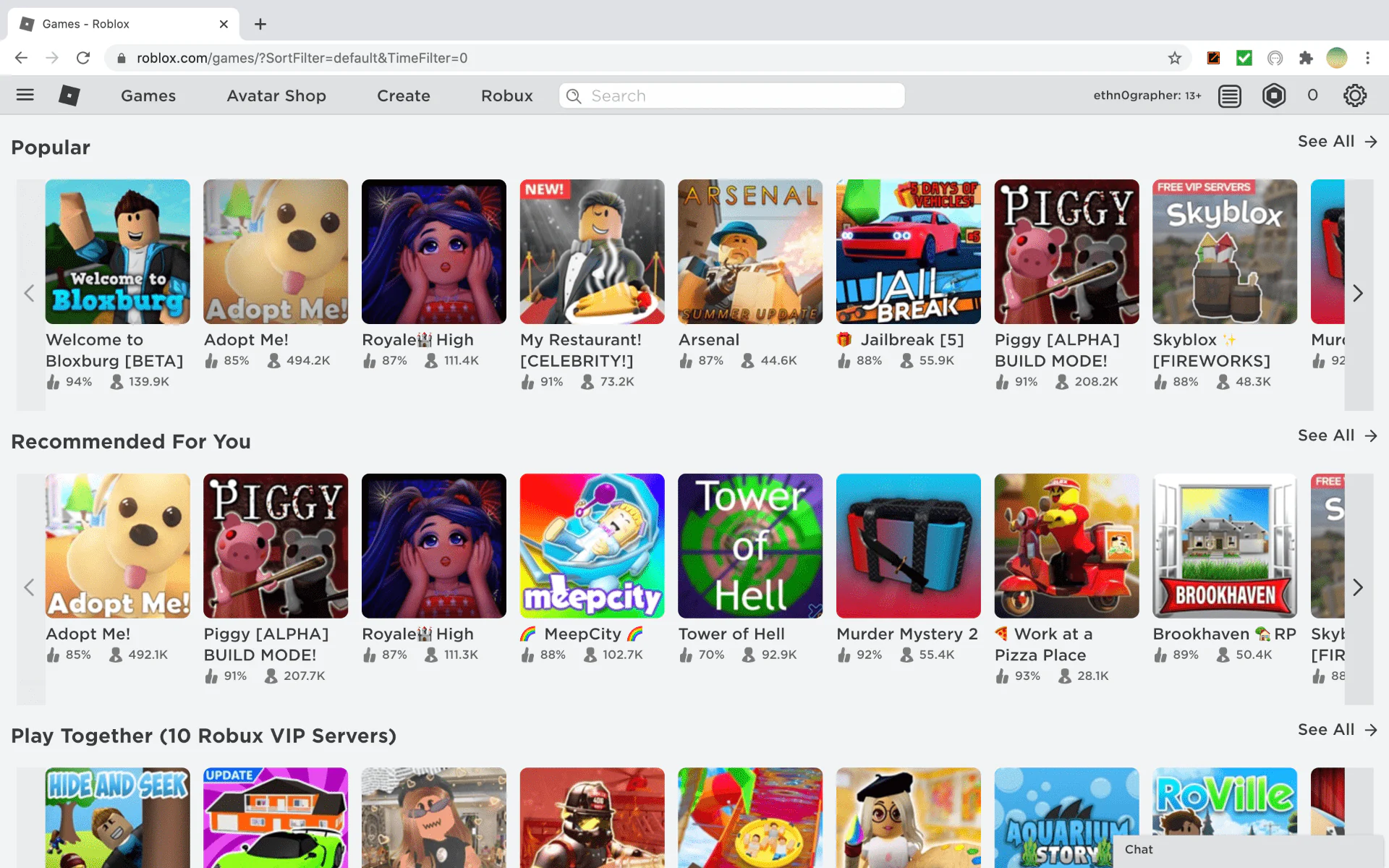
Task: Expand the Chat panel
Action: 1247,849
